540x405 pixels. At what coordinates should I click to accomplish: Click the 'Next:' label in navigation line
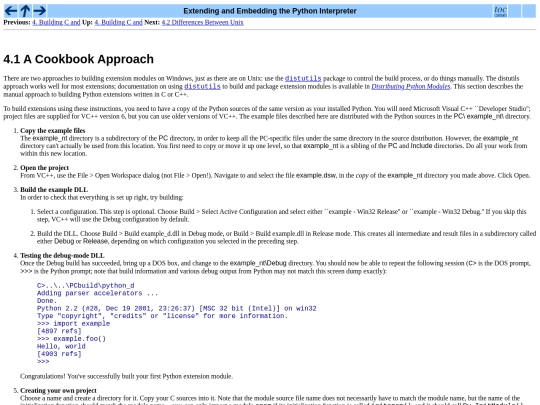152,22
